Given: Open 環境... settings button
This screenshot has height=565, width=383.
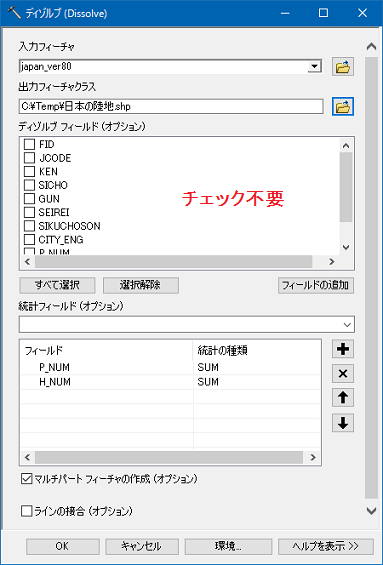Looking at the screenshot, I should click(228, 546).
